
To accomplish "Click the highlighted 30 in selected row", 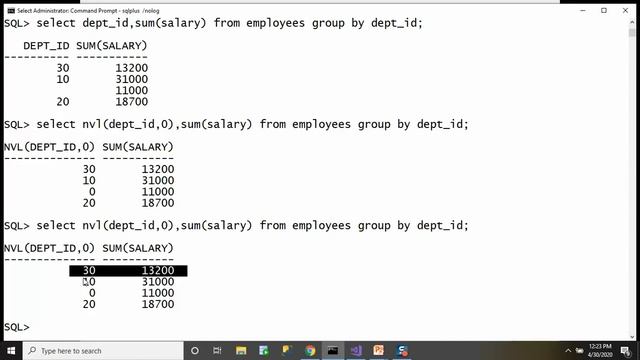I will (x=89, y=271).
